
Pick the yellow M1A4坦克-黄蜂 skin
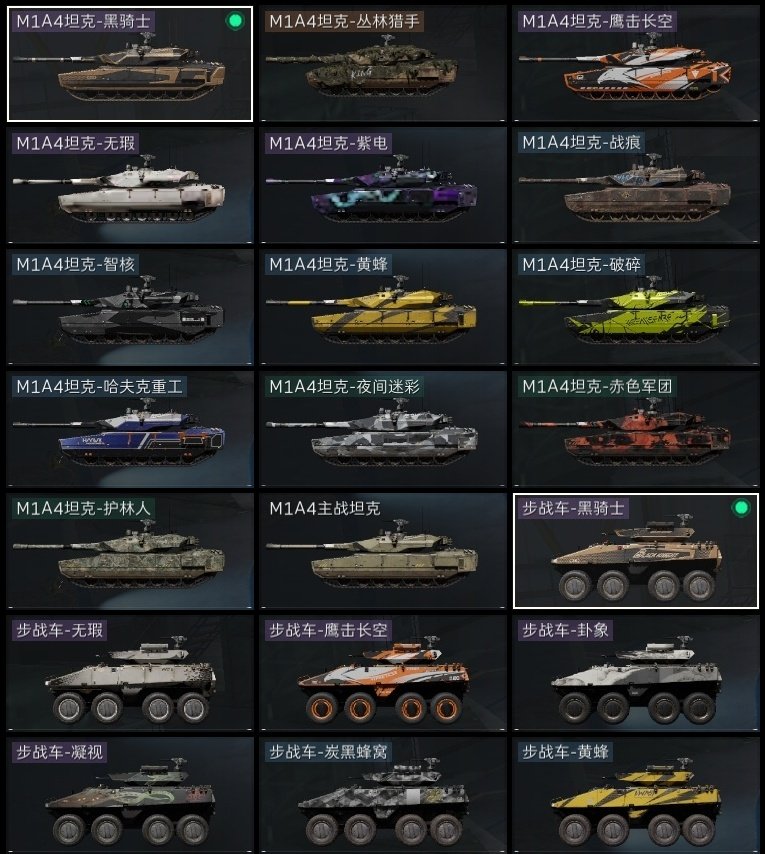(383, 307)
